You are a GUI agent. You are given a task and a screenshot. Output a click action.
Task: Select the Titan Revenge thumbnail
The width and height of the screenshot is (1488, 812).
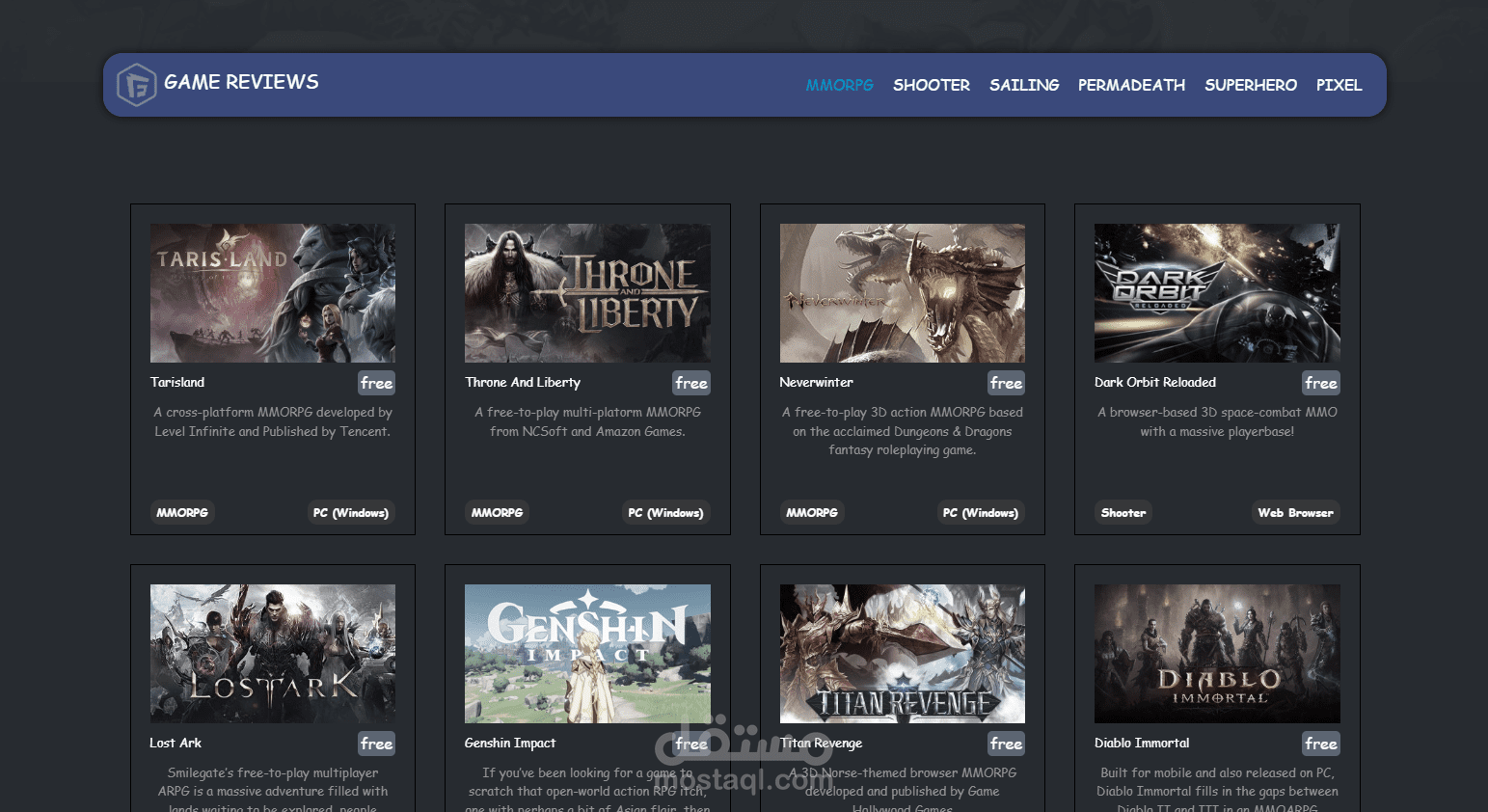click(903, 654)
